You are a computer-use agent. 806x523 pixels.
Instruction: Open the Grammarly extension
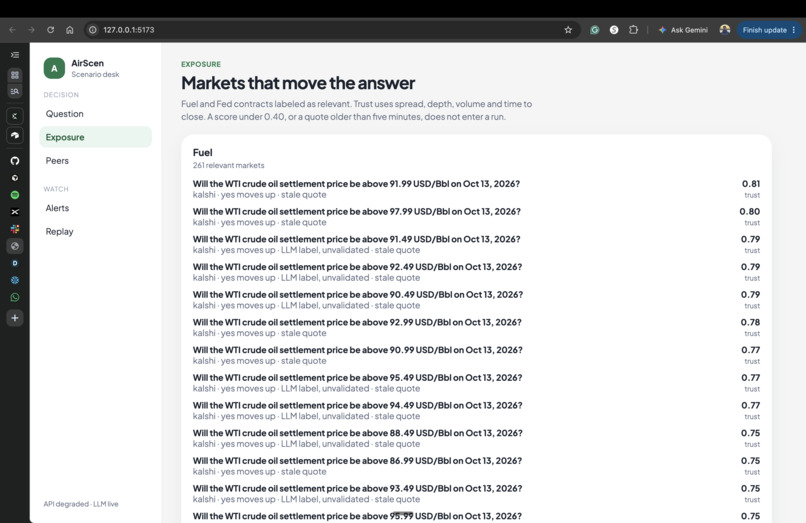(x=595, y=30)
